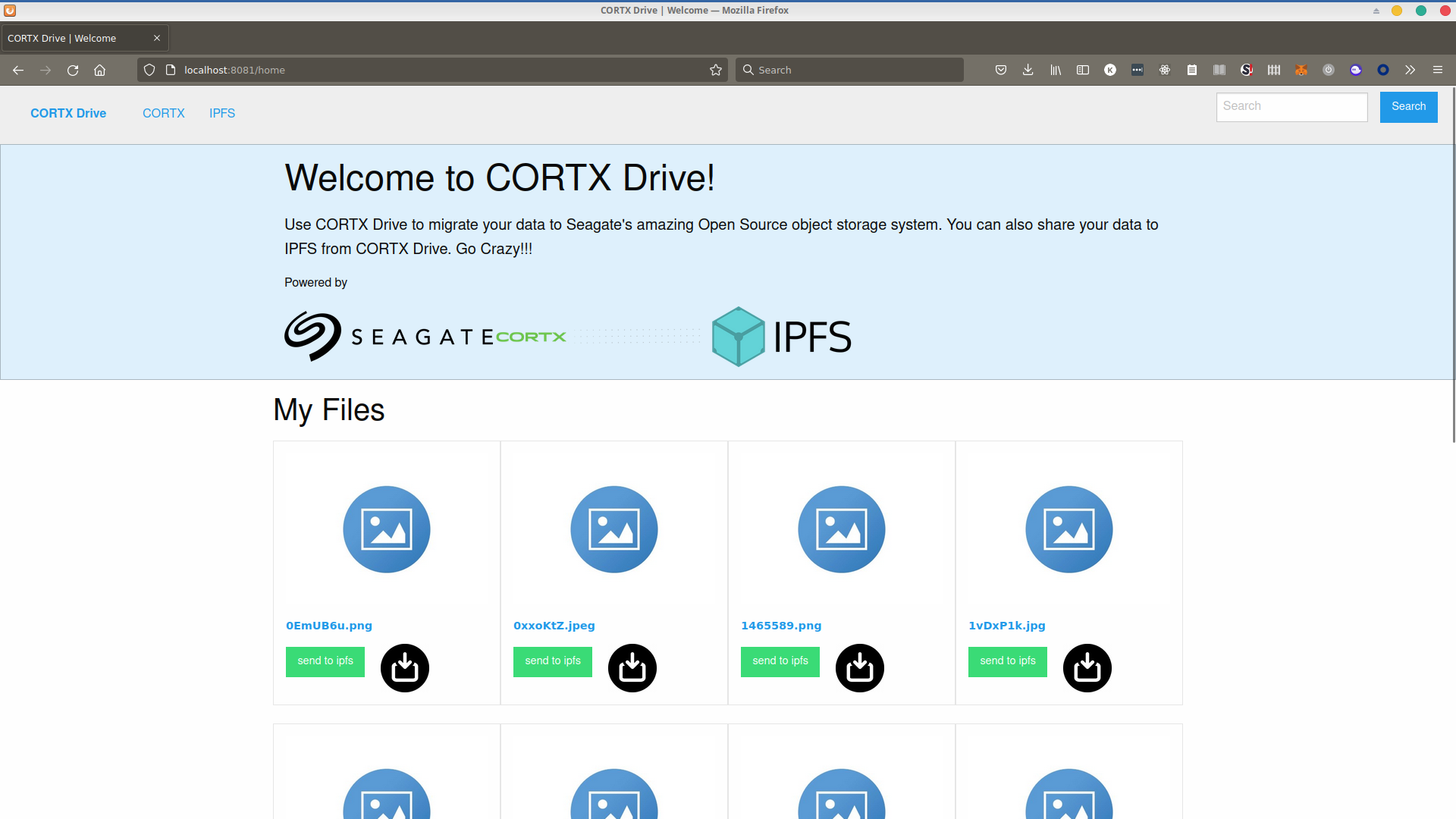Open Firefox downloads panel
1456x819 pixels.
tap(1028, 70)
